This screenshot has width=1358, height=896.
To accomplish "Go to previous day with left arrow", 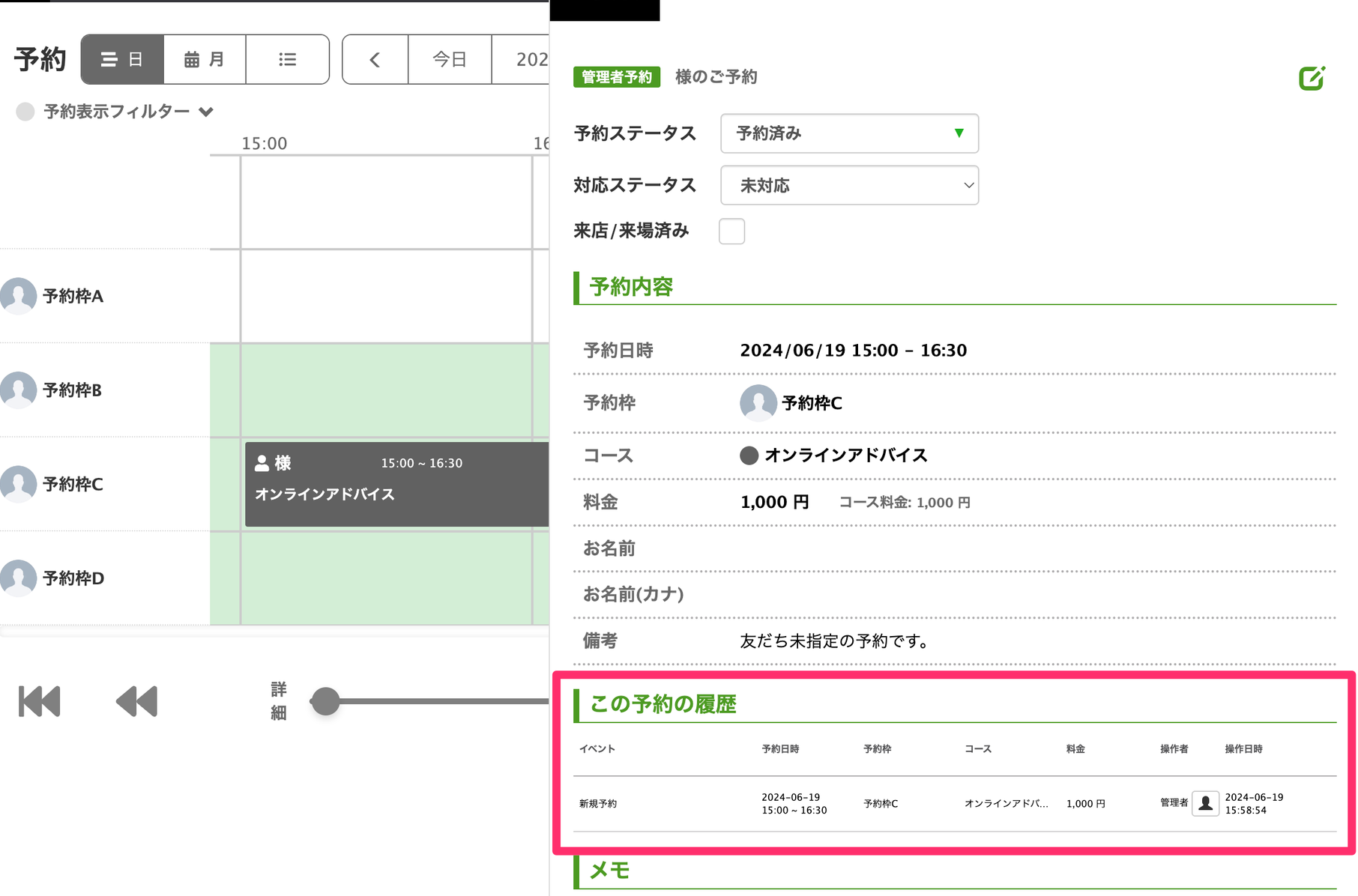I will click(x=375, y=59).
